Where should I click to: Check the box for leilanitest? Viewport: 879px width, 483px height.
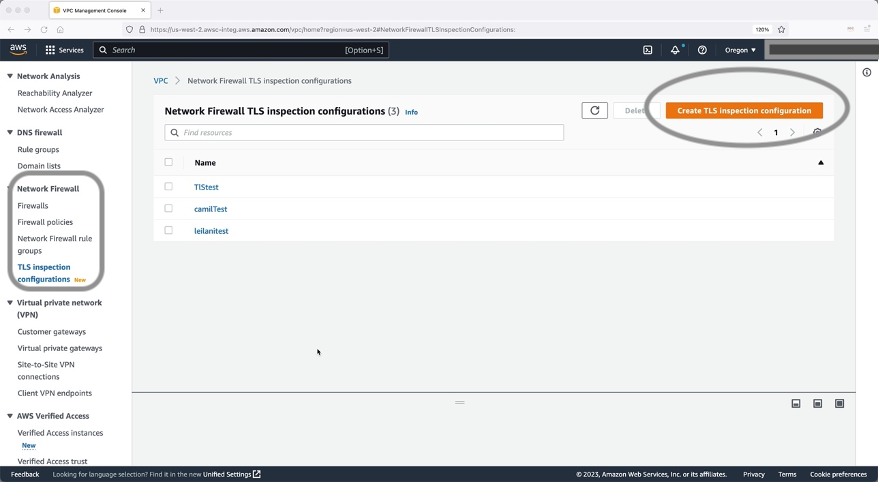(169, 230)
